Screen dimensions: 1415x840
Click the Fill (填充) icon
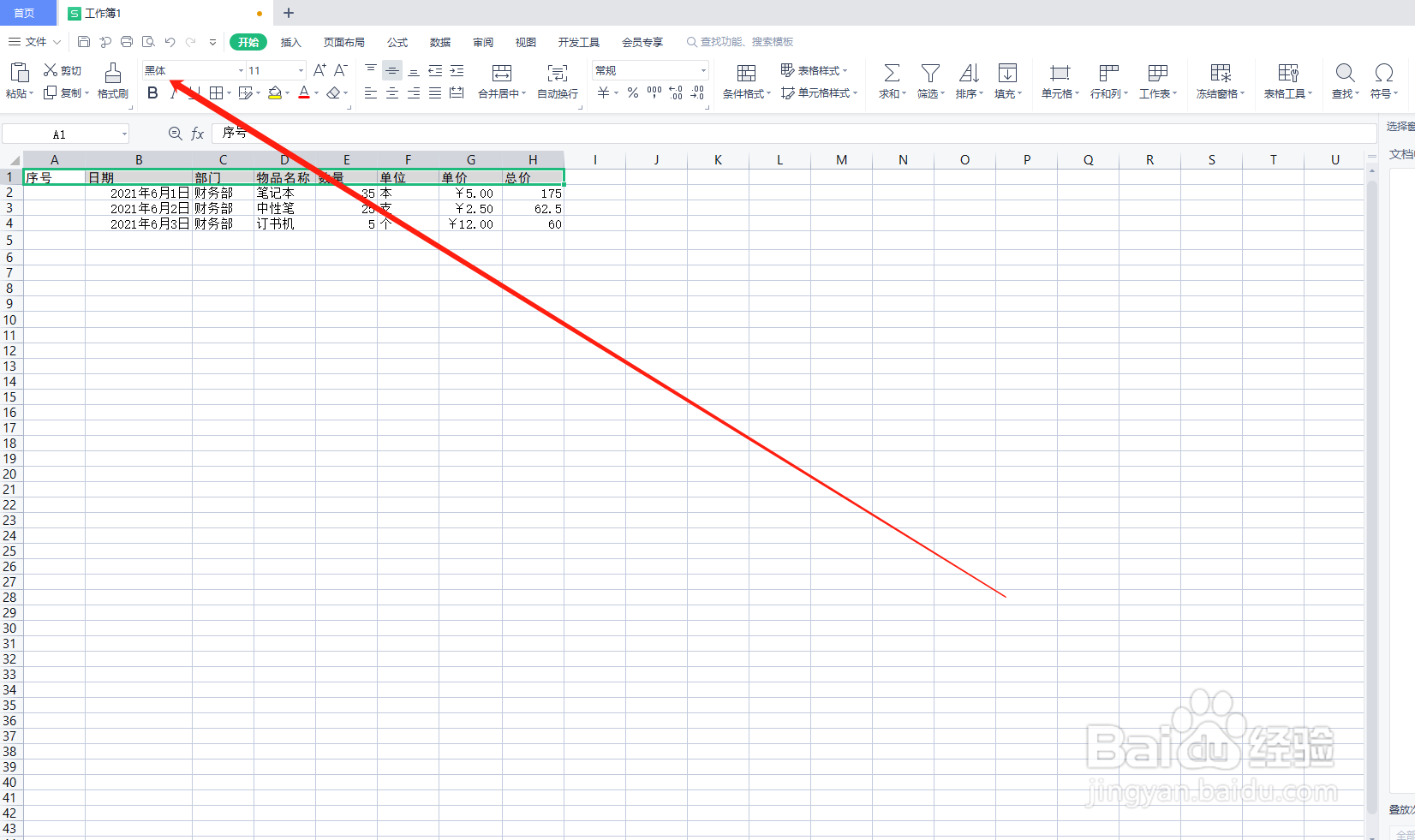(x=1007, y=73)
